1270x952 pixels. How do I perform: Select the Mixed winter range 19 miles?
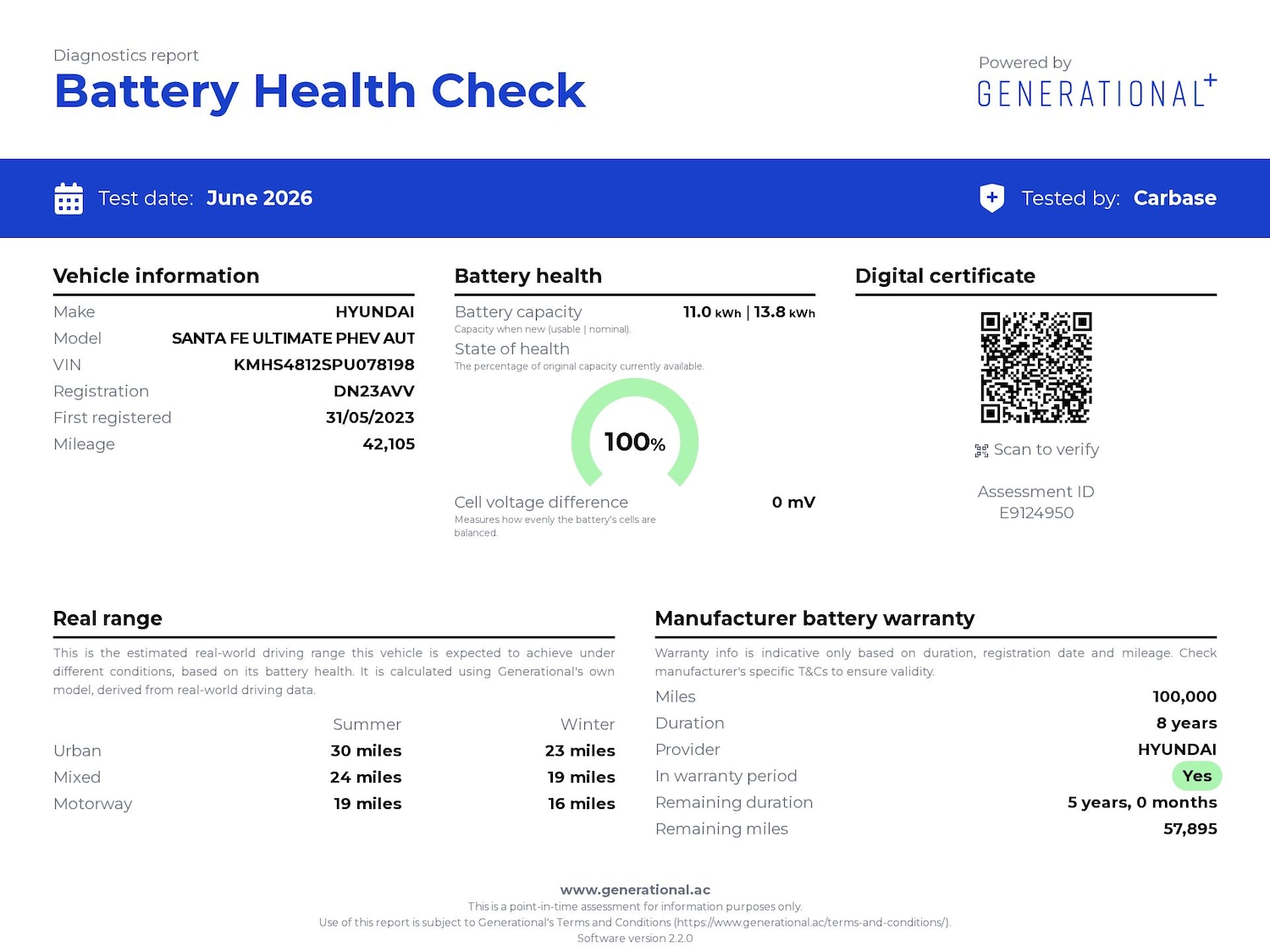click(x=582, y=777)
